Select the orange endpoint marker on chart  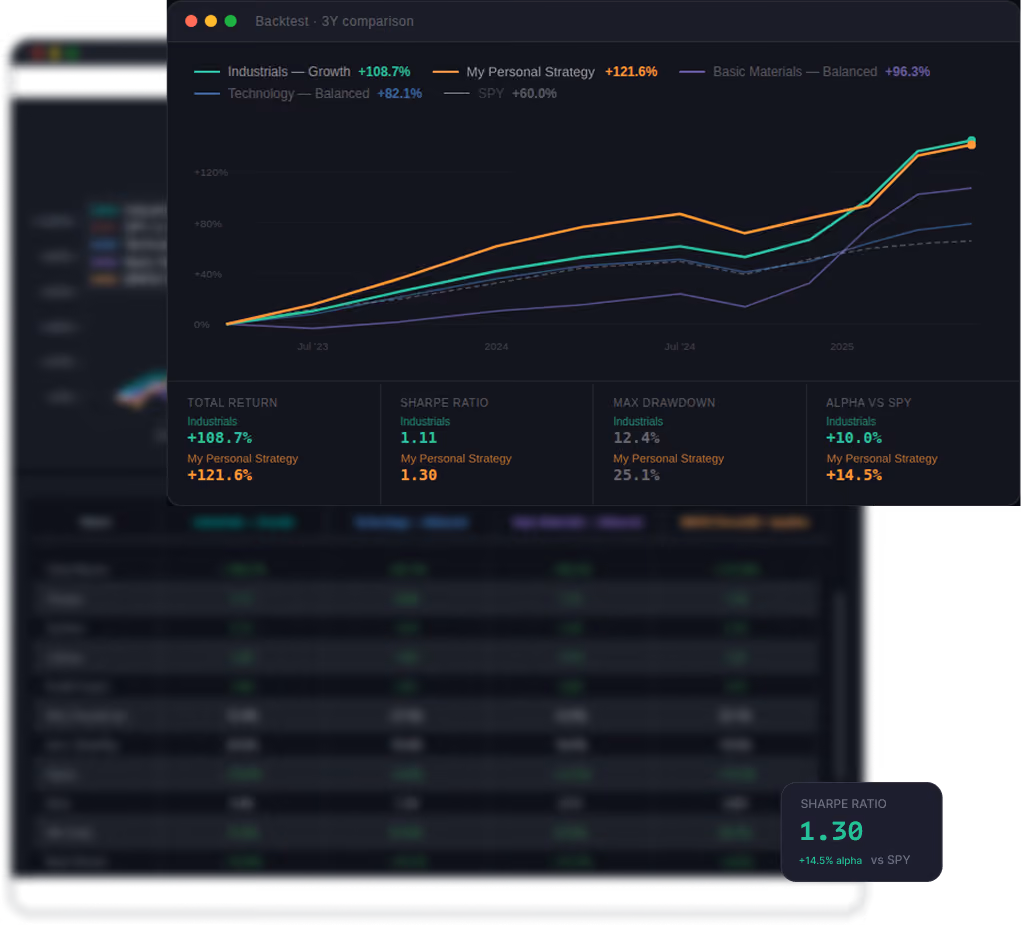tap(972, 146)
